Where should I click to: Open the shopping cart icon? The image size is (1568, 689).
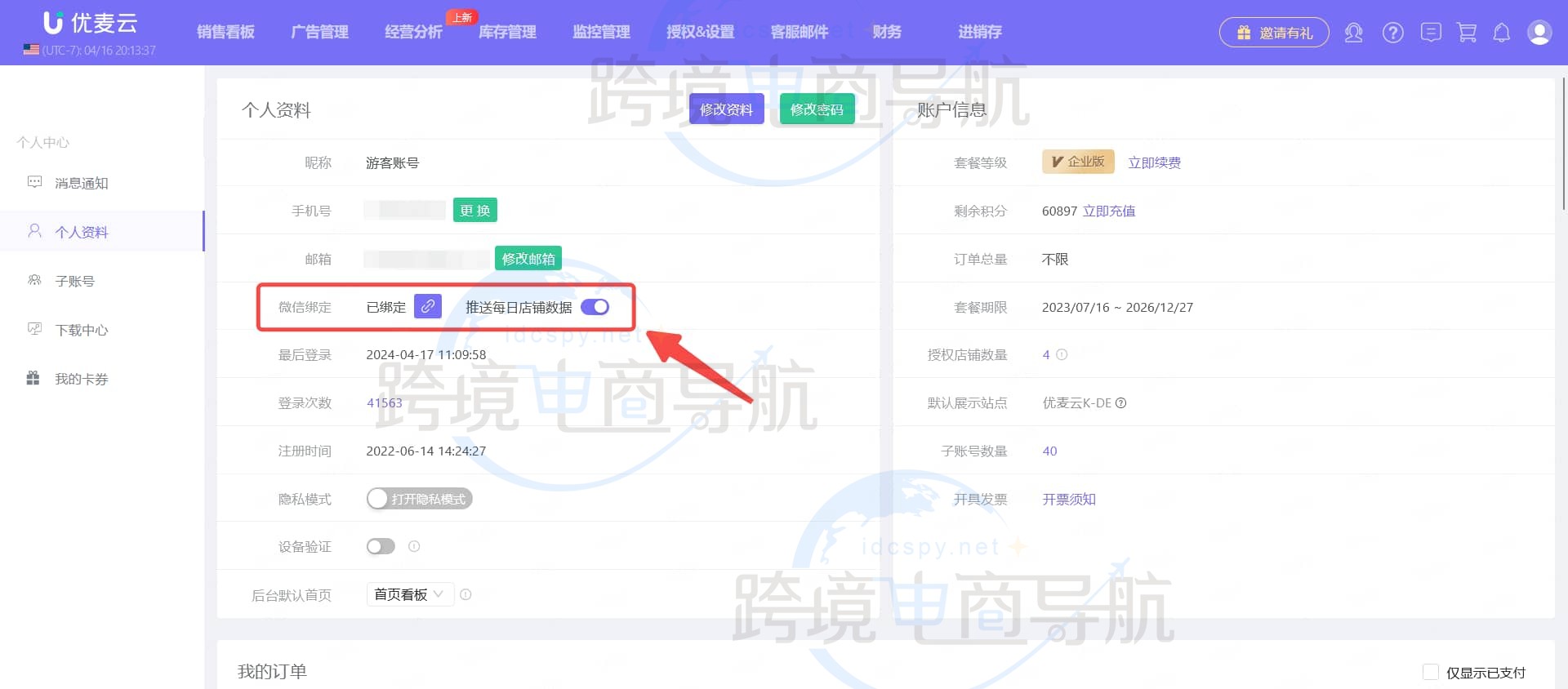1467,33
